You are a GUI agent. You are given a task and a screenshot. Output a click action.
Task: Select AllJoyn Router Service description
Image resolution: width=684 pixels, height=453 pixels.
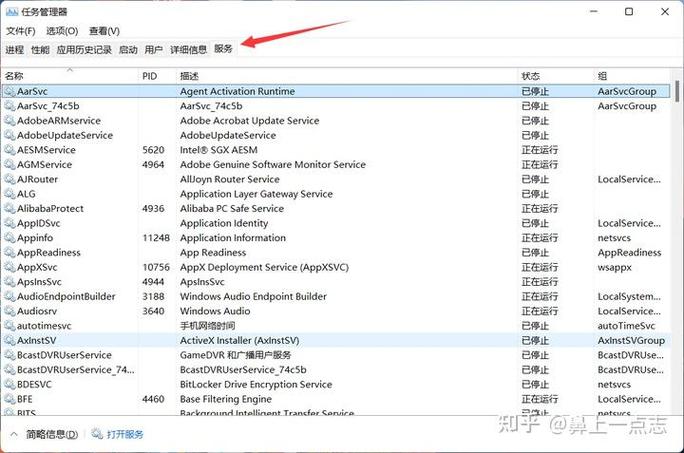[229, 179]
